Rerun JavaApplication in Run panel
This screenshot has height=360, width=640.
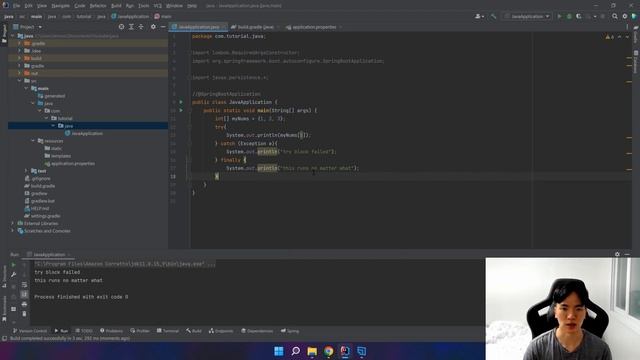(x=13, y=265)
